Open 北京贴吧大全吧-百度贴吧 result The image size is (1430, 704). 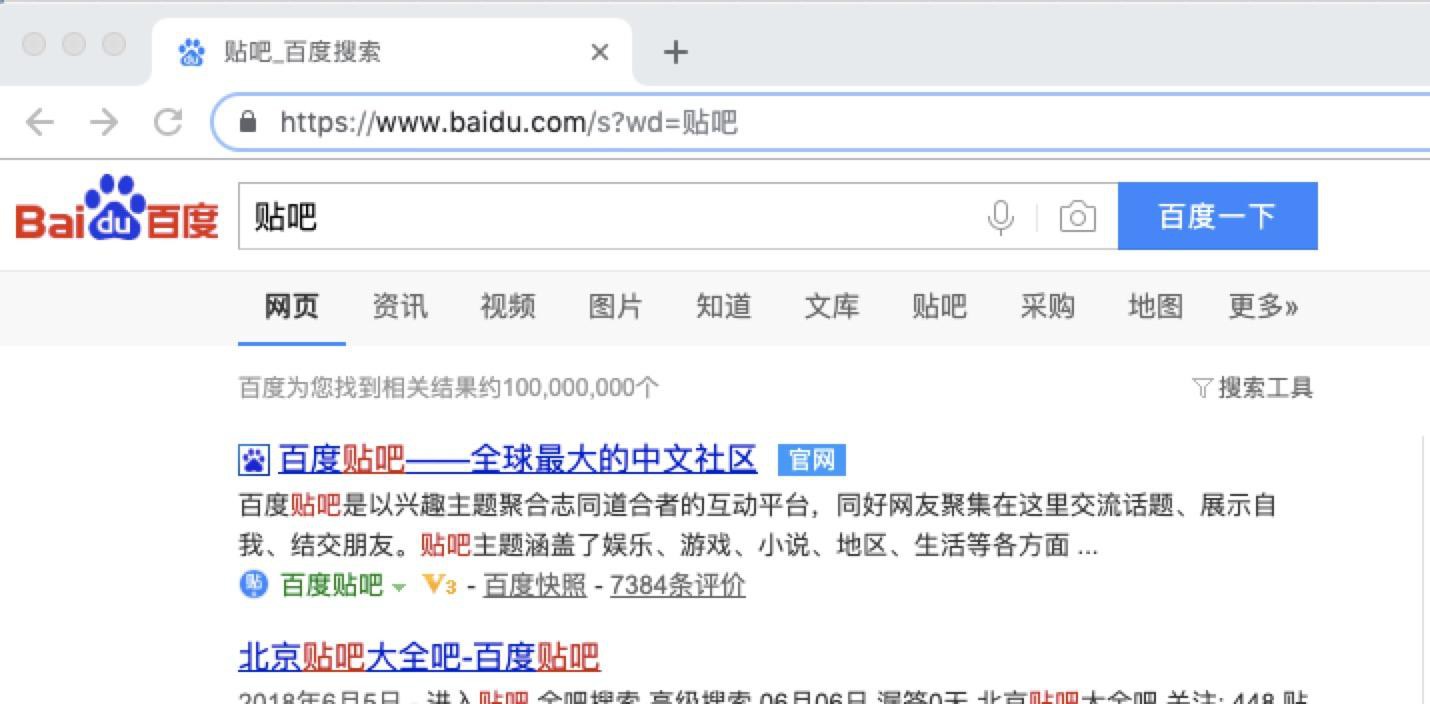click(419, 657)
